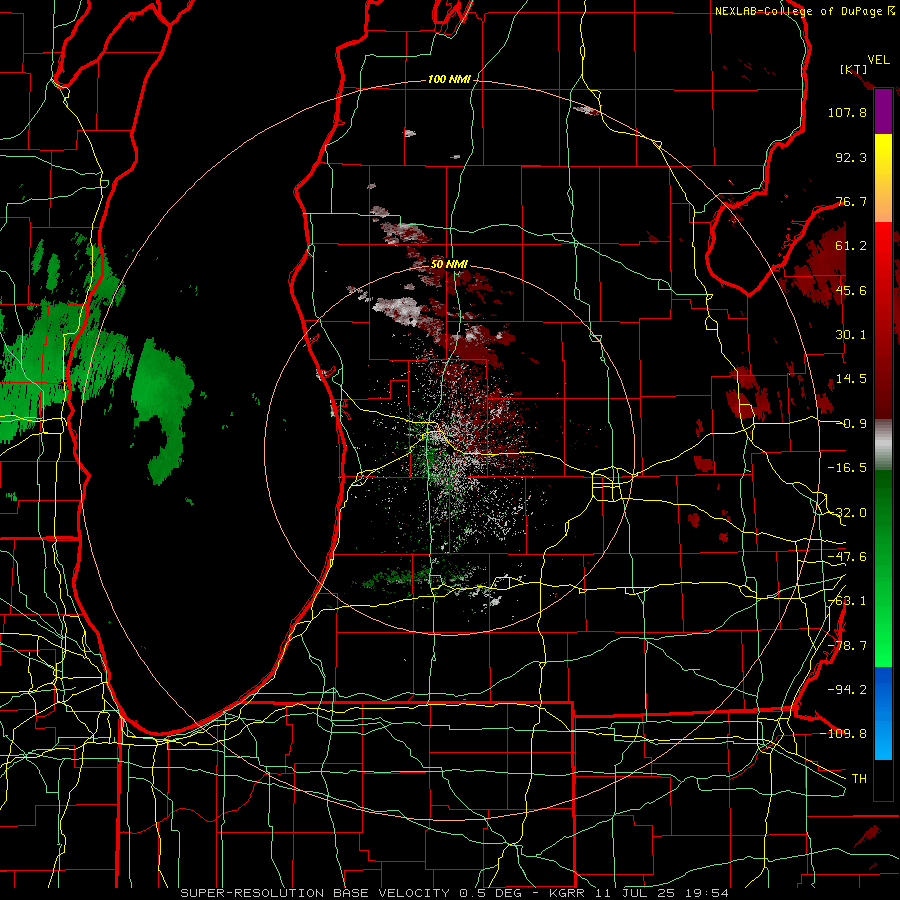
Task: Click the 30.1 velocity scale value
Action: click(851, 335)
